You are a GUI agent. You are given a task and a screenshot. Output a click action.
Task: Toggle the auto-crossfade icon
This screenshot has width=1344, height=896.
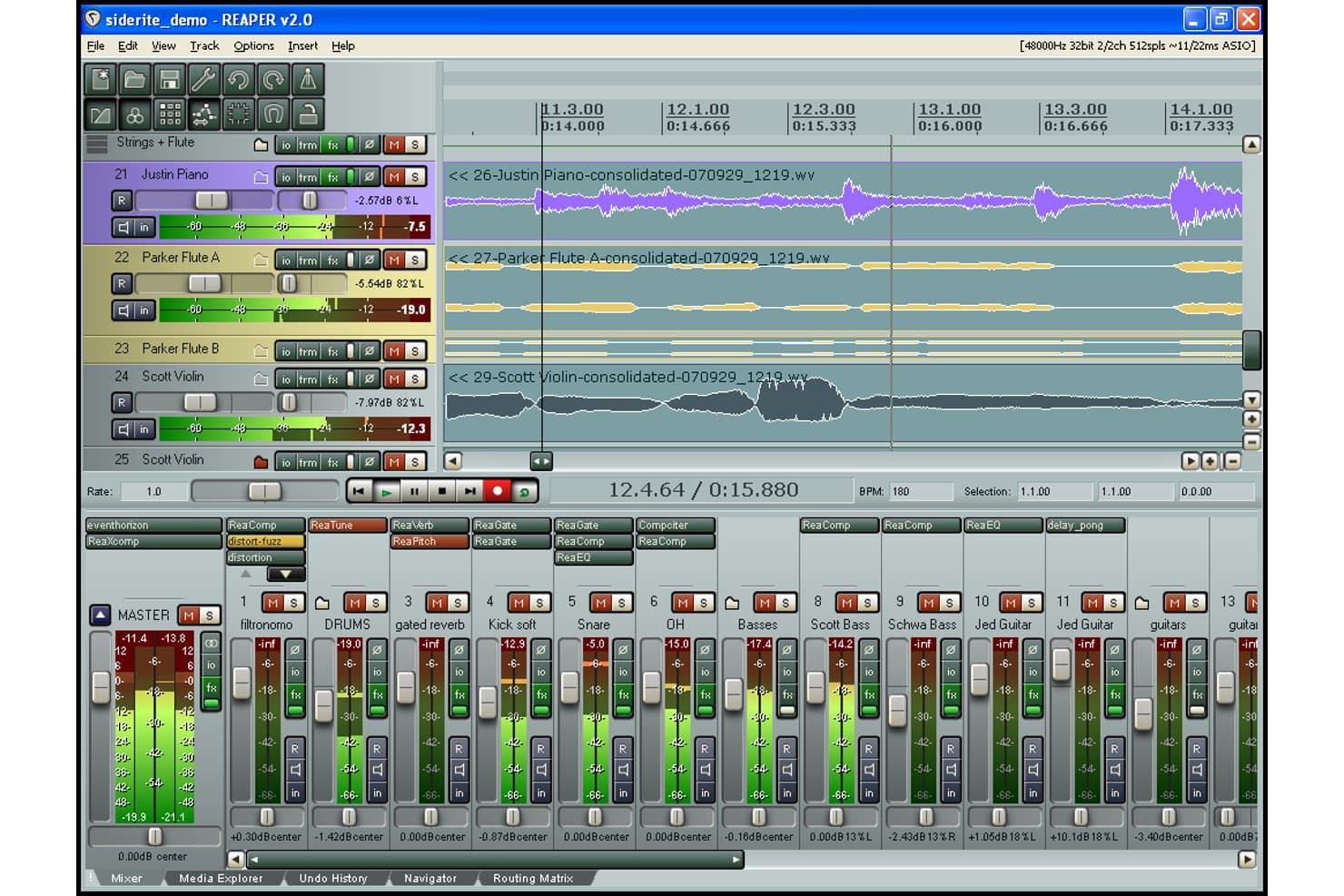101,114
